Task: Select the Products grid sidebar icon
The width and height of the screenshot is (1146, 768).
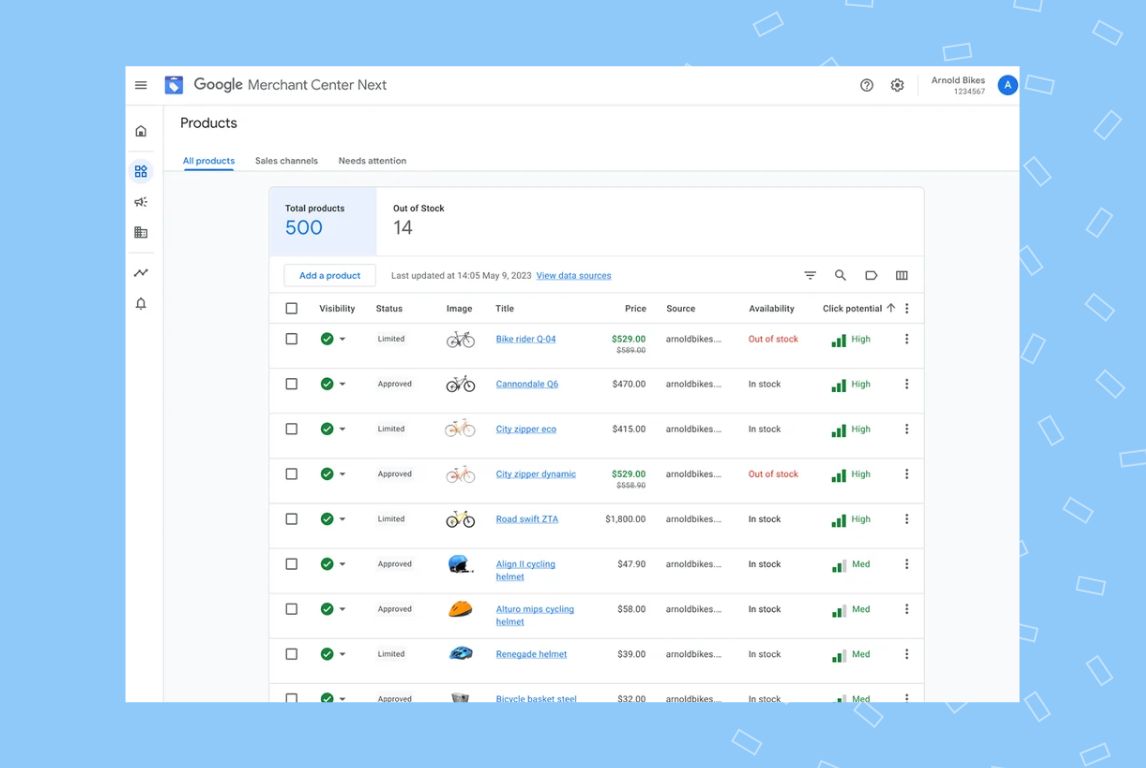Action: (x=141, y=171)
